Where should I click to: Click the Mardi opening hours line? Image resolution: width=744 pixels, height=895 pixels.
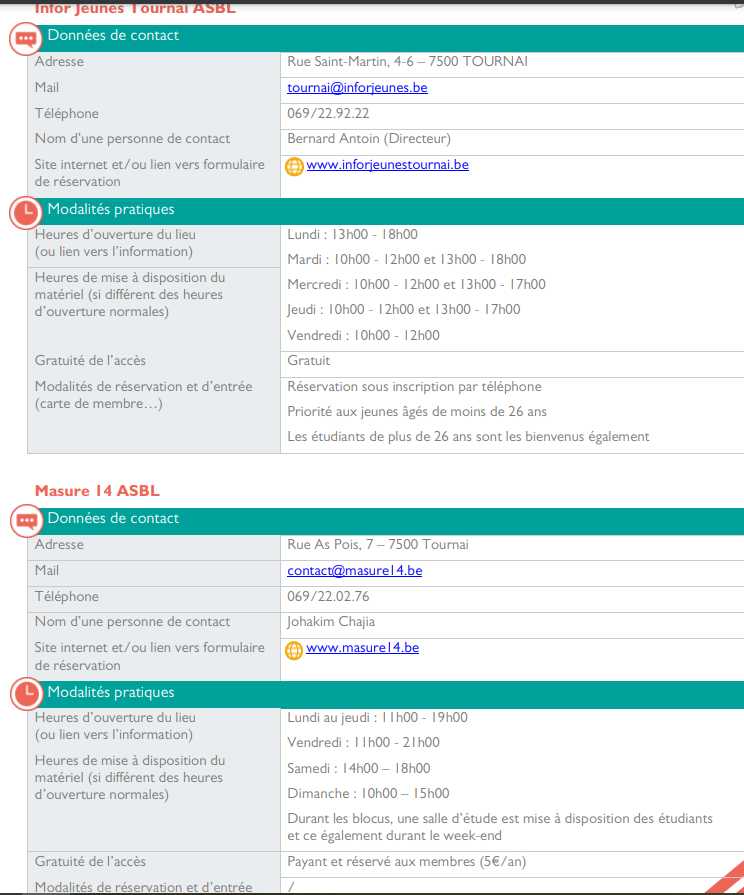(407, 259)
